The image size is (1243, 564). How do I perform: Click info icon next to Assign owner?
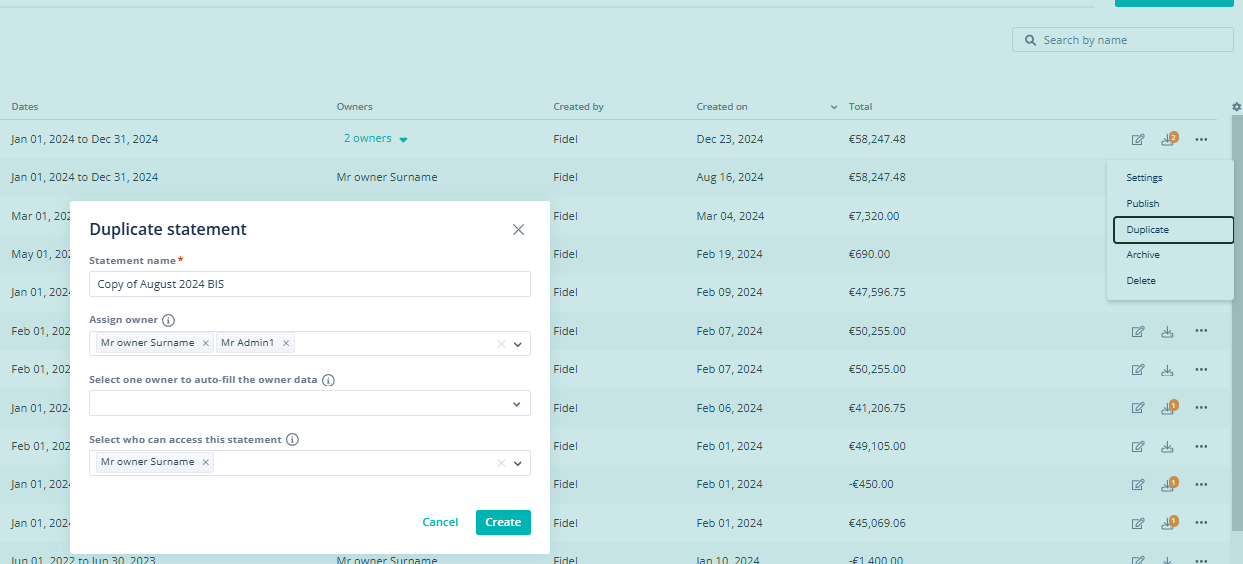(x=168, y=321)
